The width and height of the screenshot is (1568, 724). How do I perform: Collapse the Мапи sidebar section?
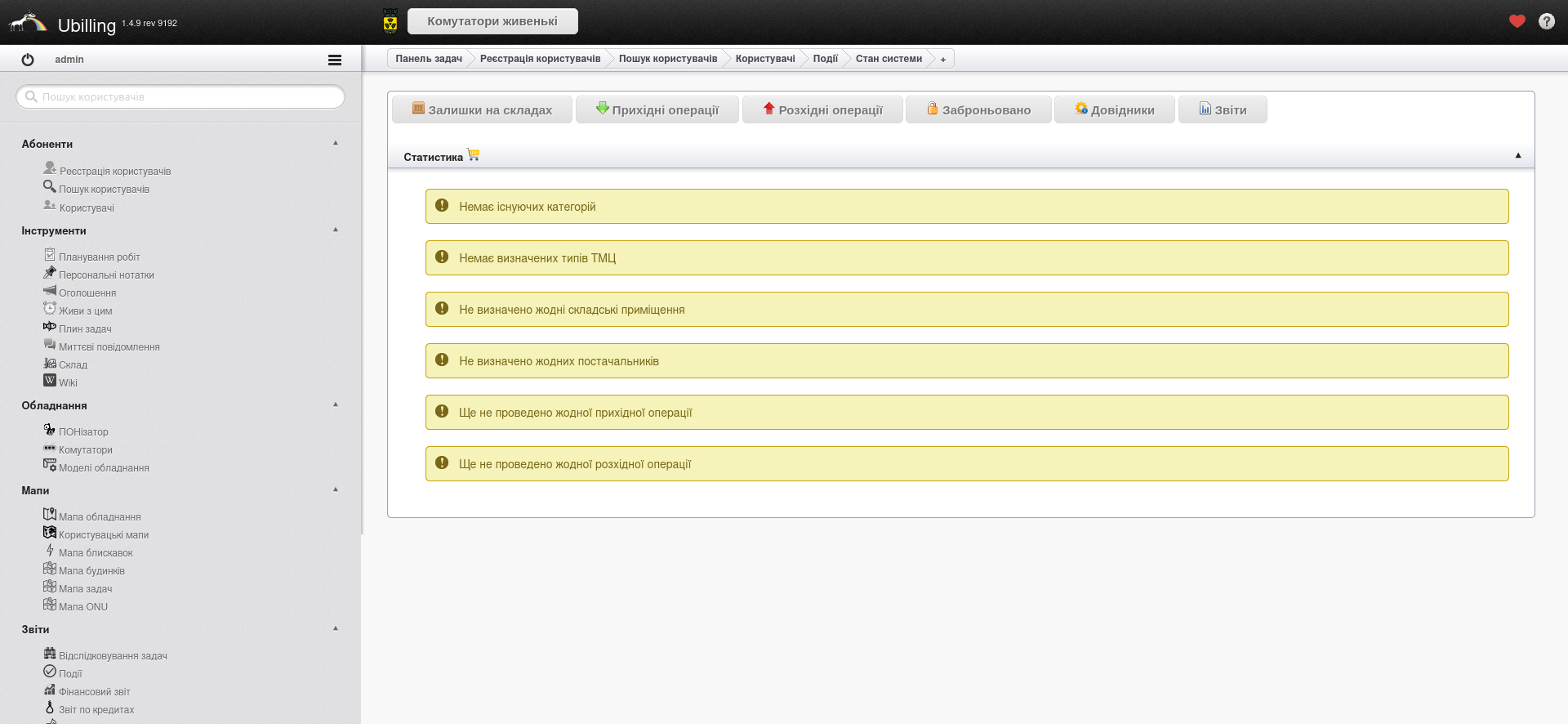point(335,489)
